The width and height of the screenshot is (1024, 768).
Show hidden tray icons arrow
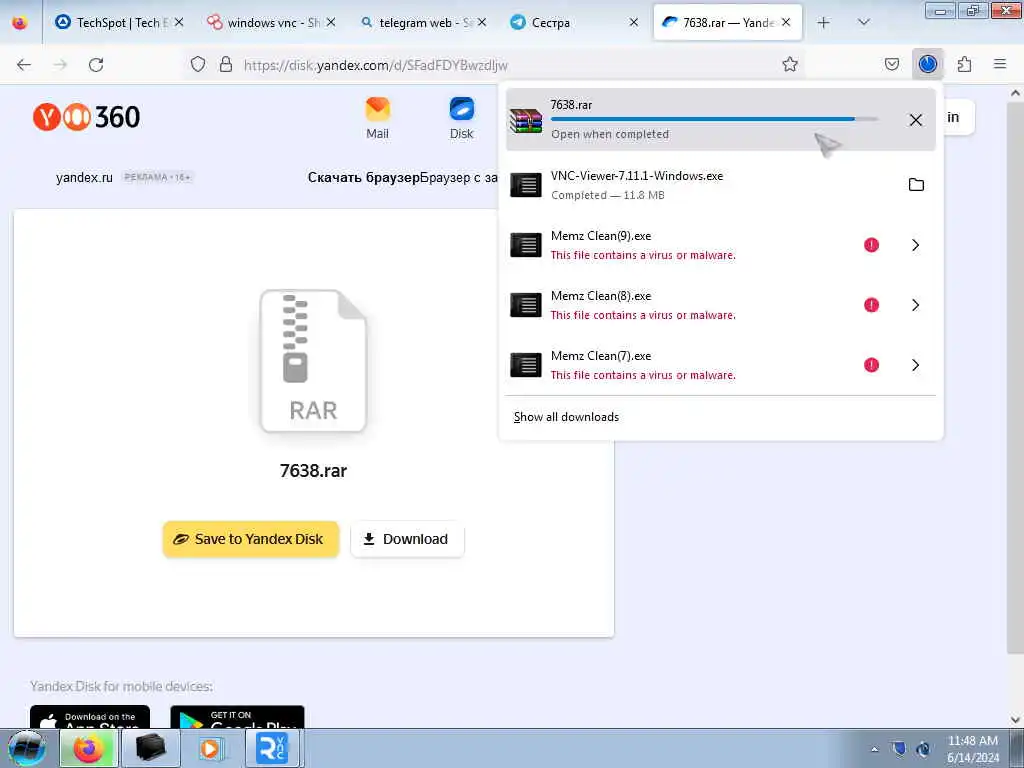pyautogui.click(x=874, y=749)
